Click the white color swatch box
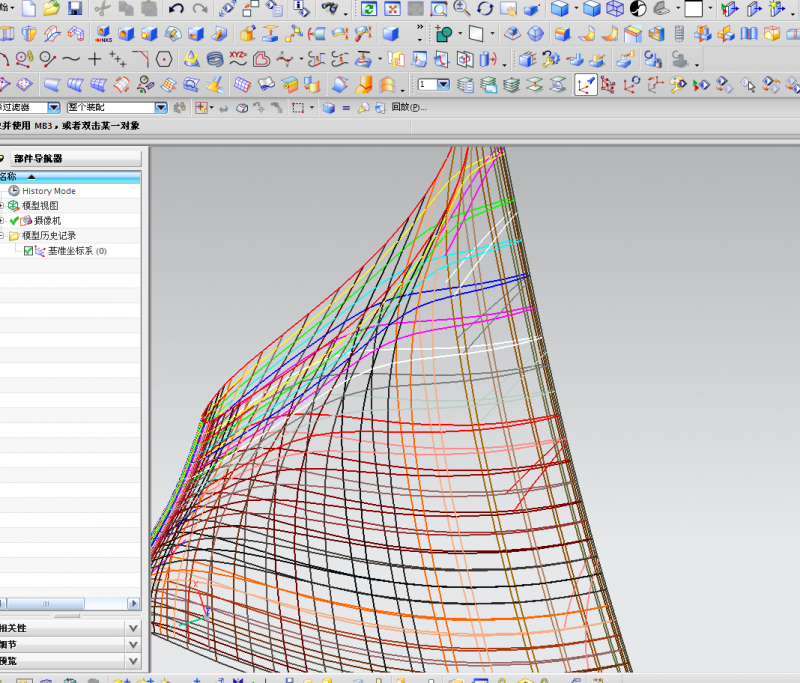 point(693,9)
